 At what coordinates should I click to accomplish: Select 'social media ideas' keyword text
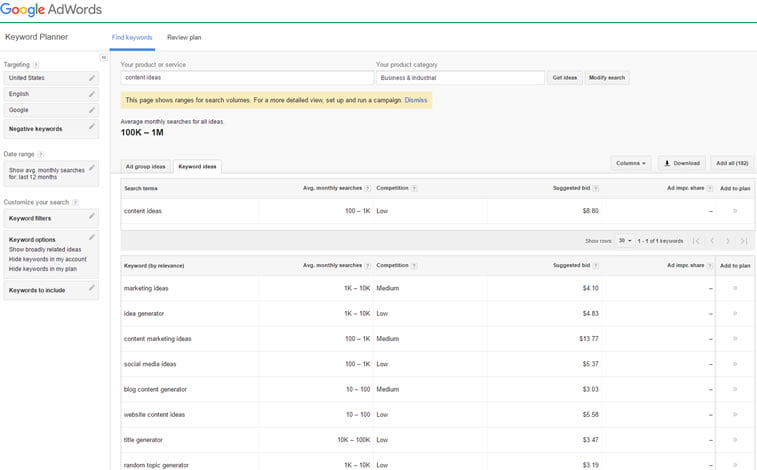[150, 364]
